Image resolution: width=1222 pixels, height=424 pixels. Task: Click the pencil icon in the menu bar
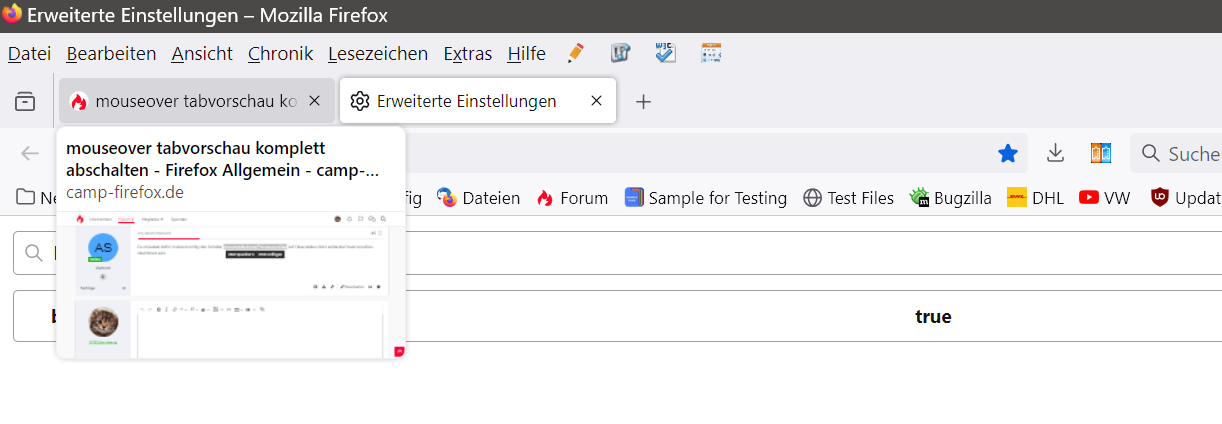575,53
